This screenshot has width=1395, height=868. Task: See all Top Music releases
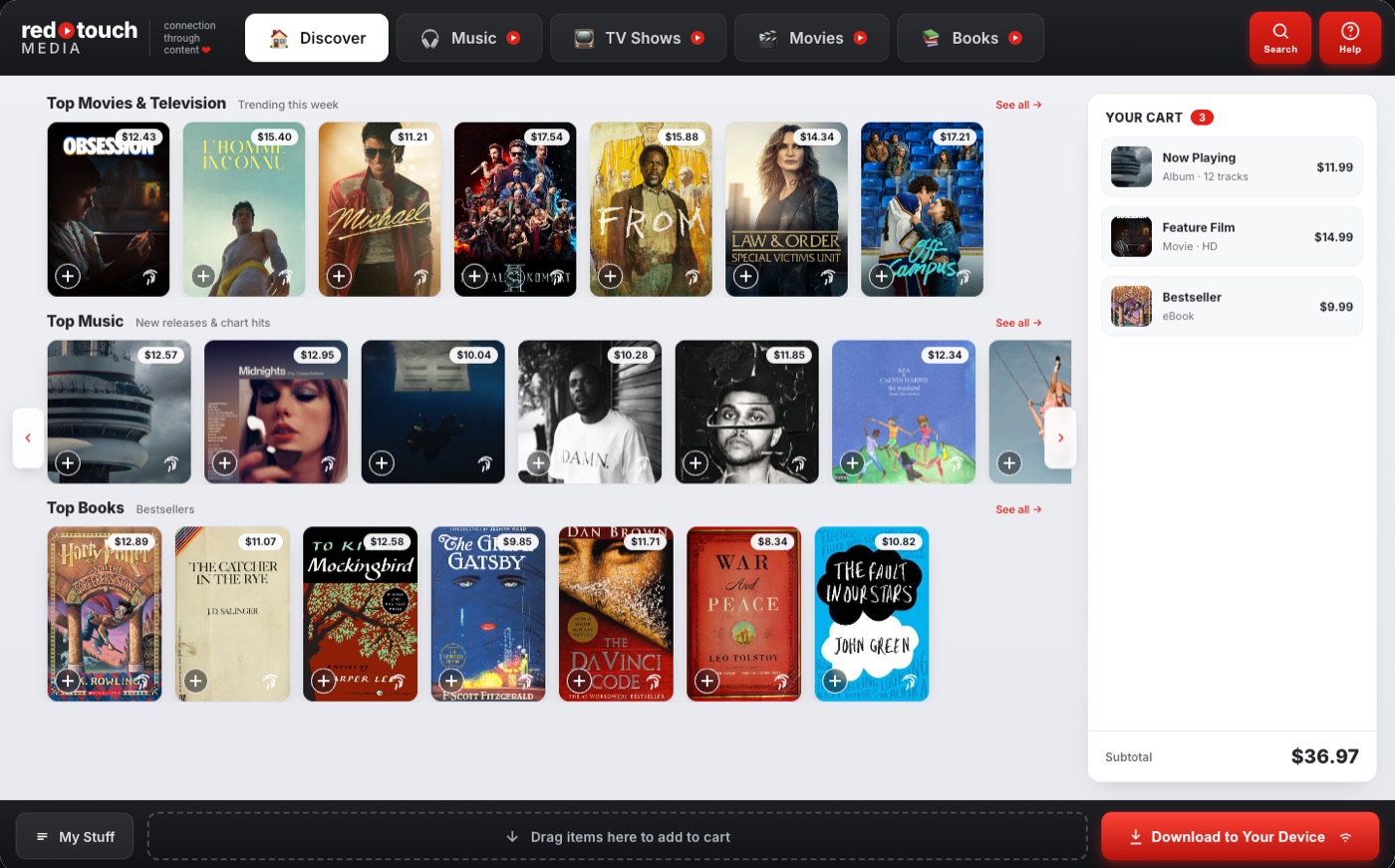[1018, 323]
